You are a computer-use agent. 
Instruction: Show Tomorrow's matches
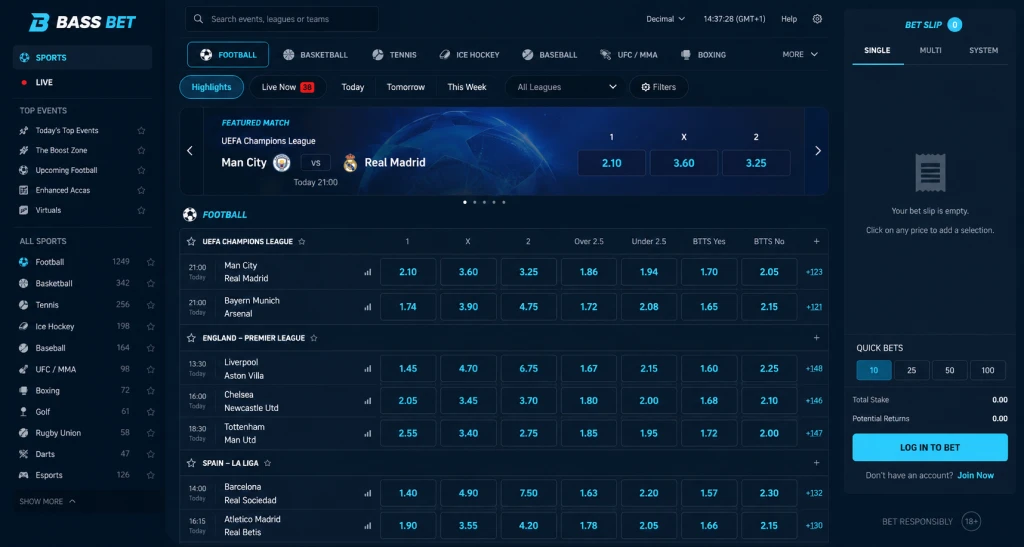(x=406, y=87)
